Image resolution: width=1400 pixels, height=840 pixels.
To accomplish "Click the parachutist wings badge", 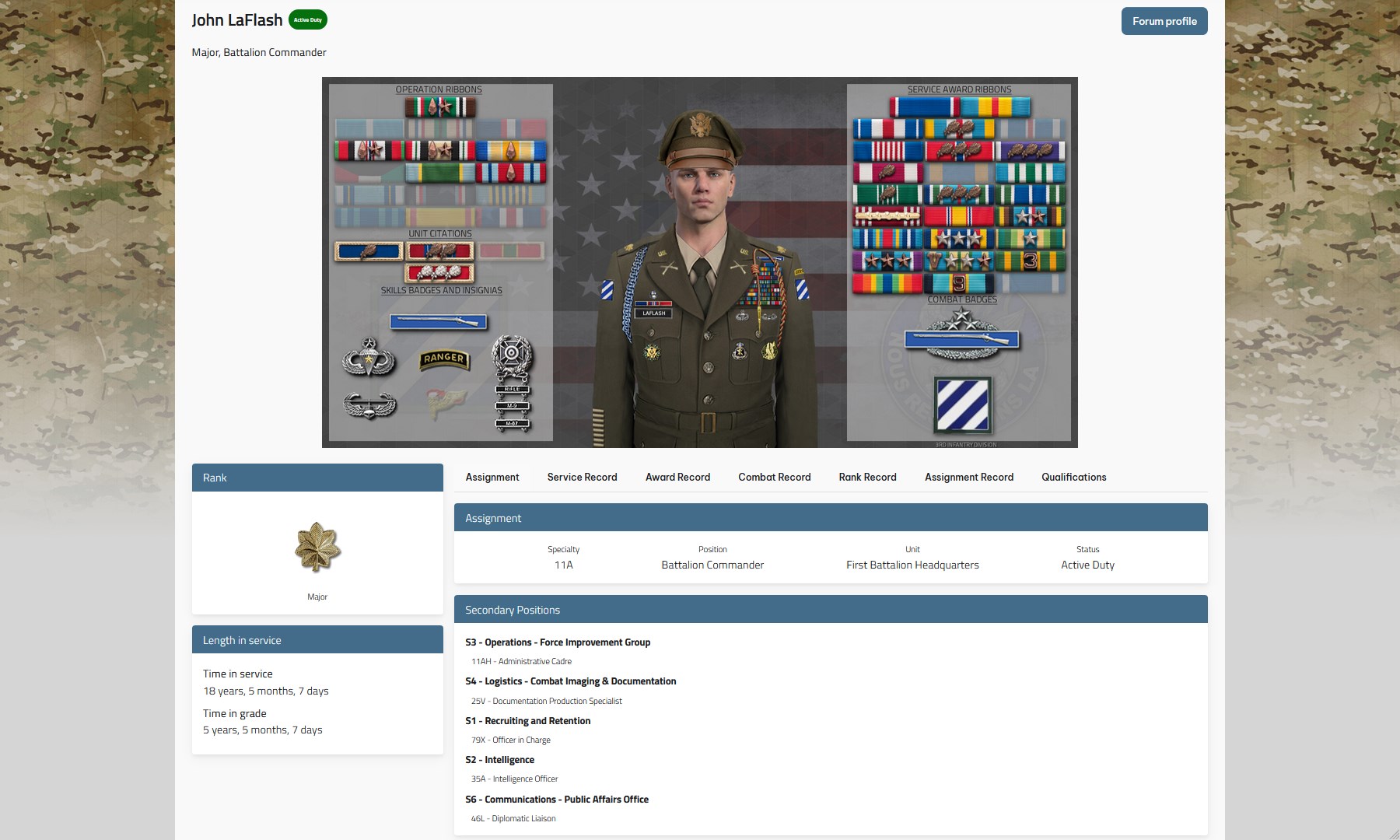I will tap(369, 359).
